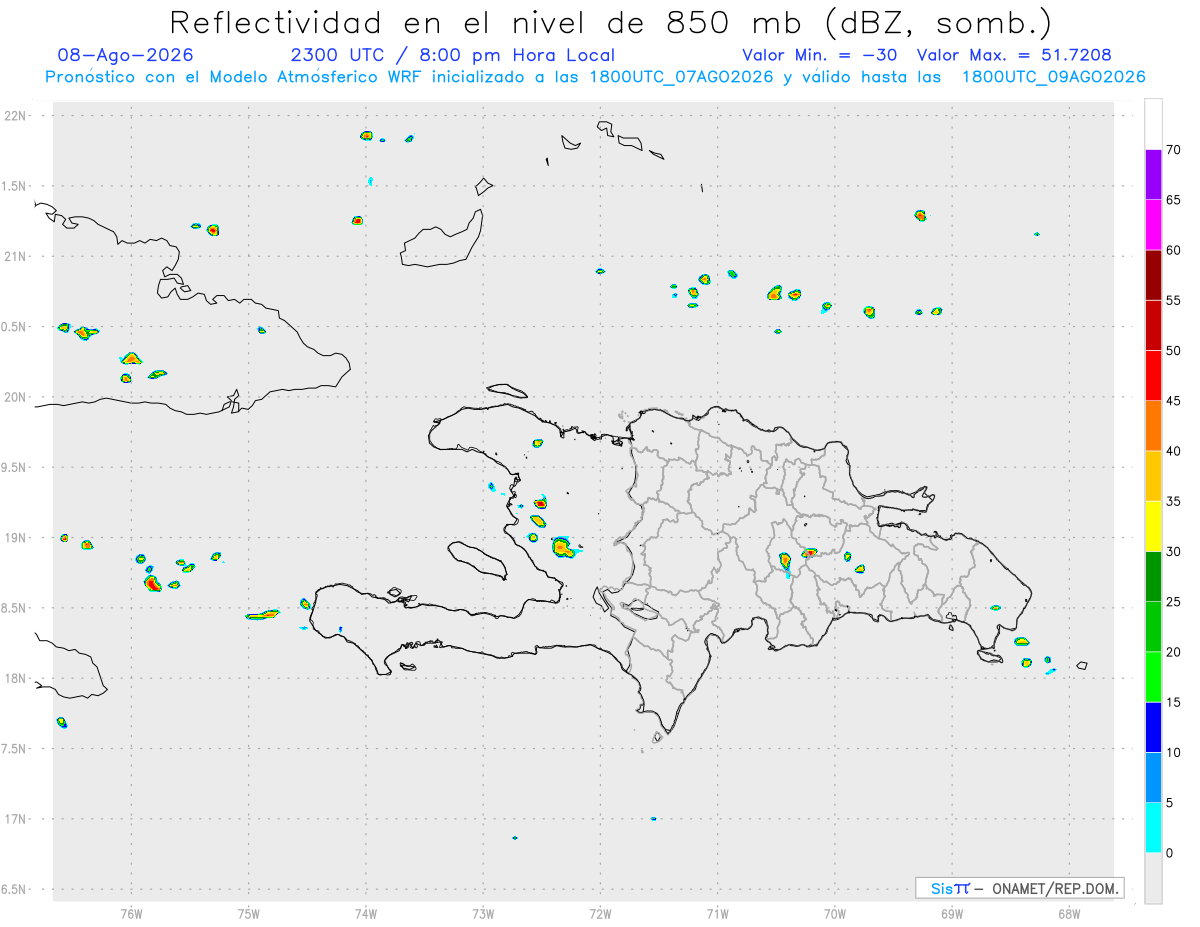1200x927 pixels.
Task: Click the longitude axis label '68W'
Action: (1069, 913)
